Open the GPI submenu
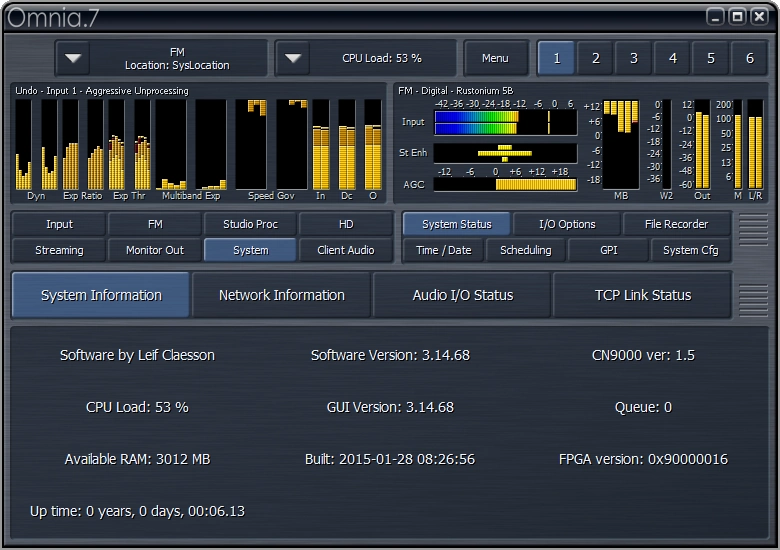Viewport: 780px width, 550px height. coord(608,250)
